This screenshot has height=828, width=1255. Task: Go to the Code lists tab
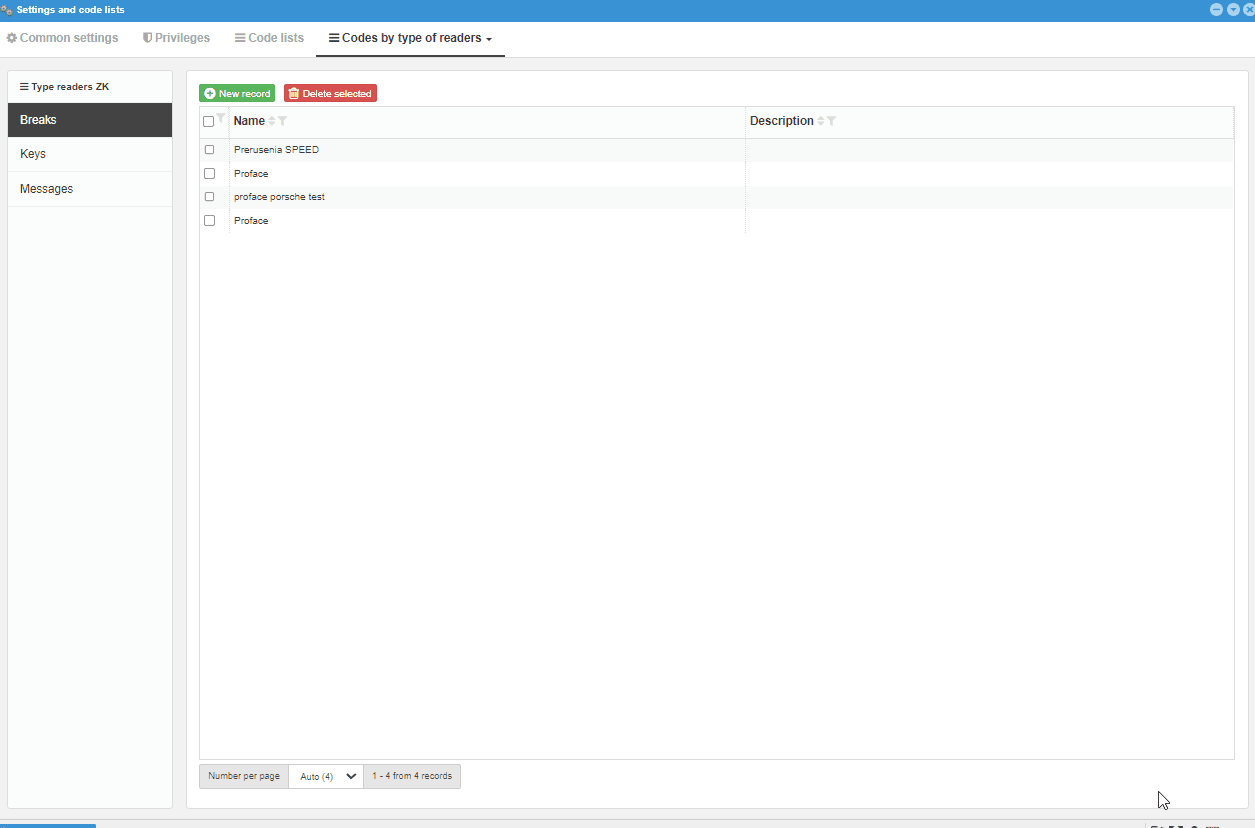pyautogui.click(x=269, y=38)
